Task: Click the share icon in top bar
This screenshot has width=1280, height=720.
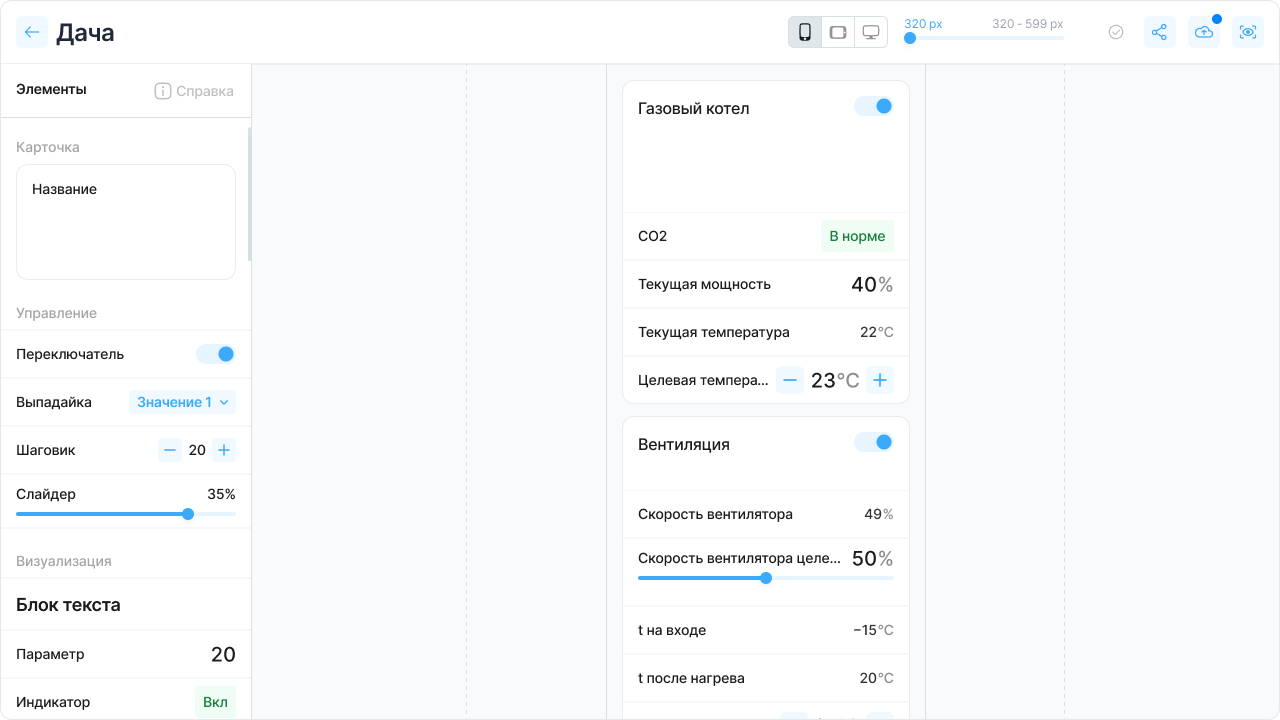Action: tap(1159, 32)
